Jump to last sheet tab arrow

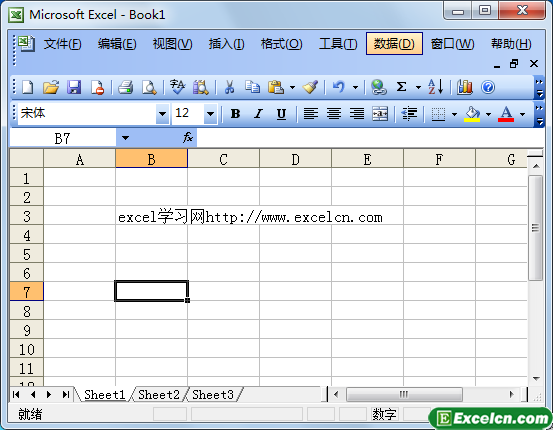[x=66, y=394]
